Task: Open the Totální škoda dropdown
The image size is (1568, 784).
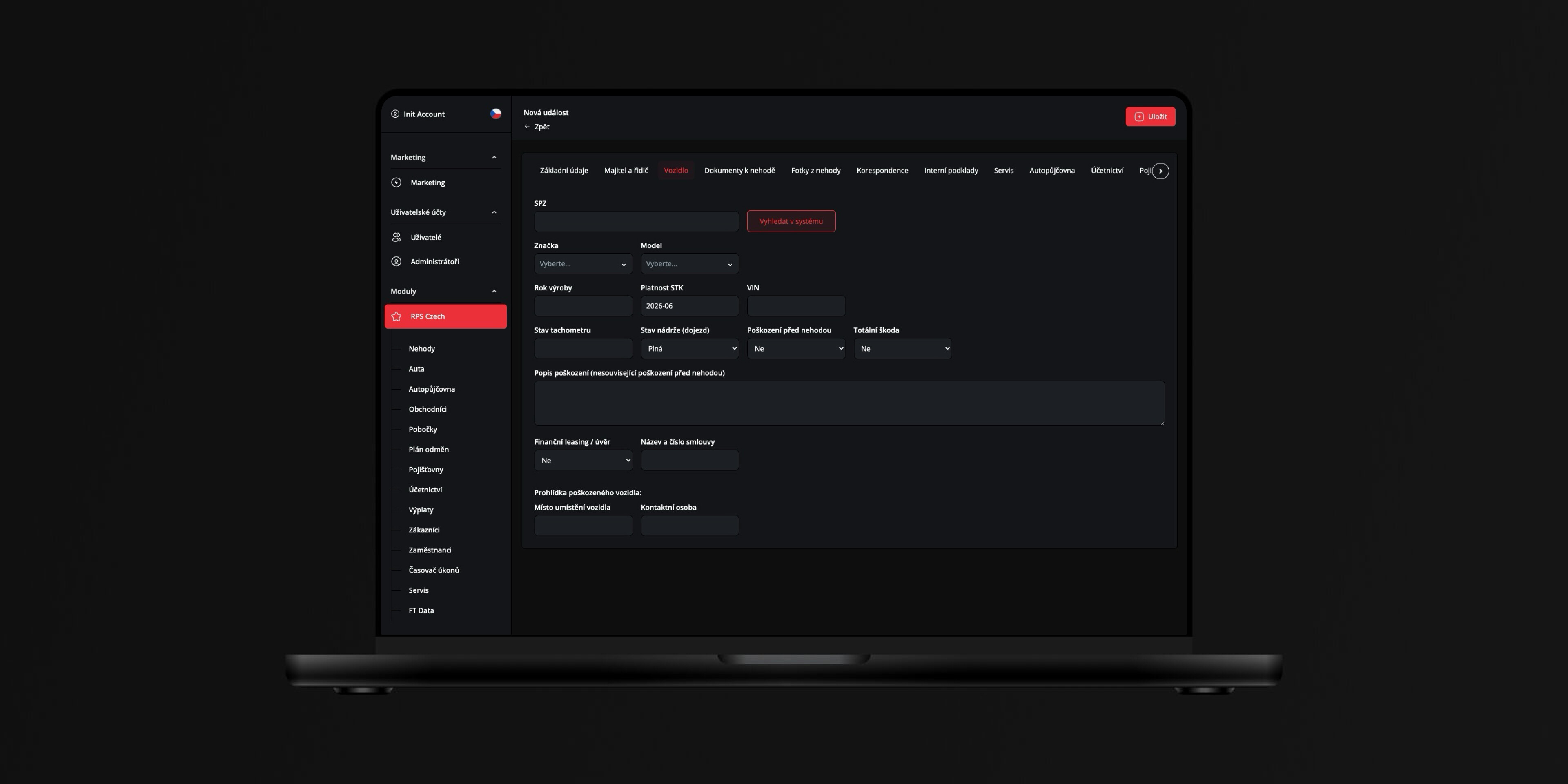Action: tap(902, 349)
